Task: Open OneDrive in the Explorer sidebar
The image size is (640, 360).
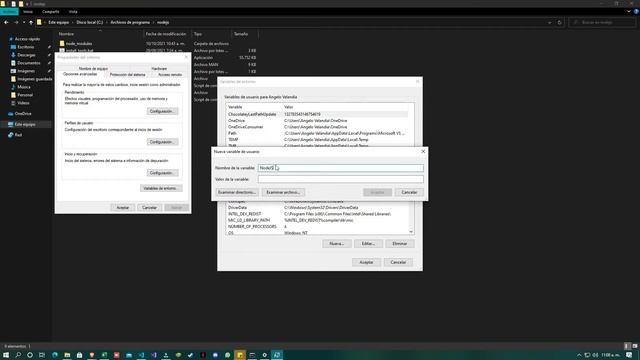Action: click(22, 114)
